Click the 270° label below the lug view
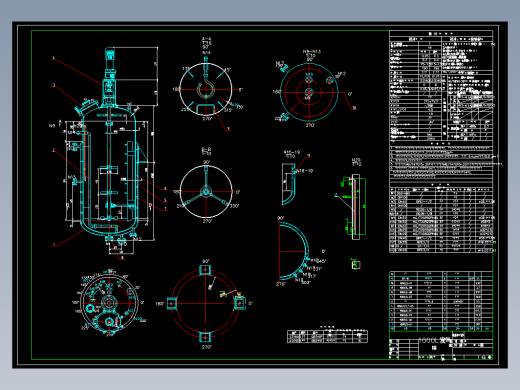Viewport: 520px width, 390px height. pos(206,347)
